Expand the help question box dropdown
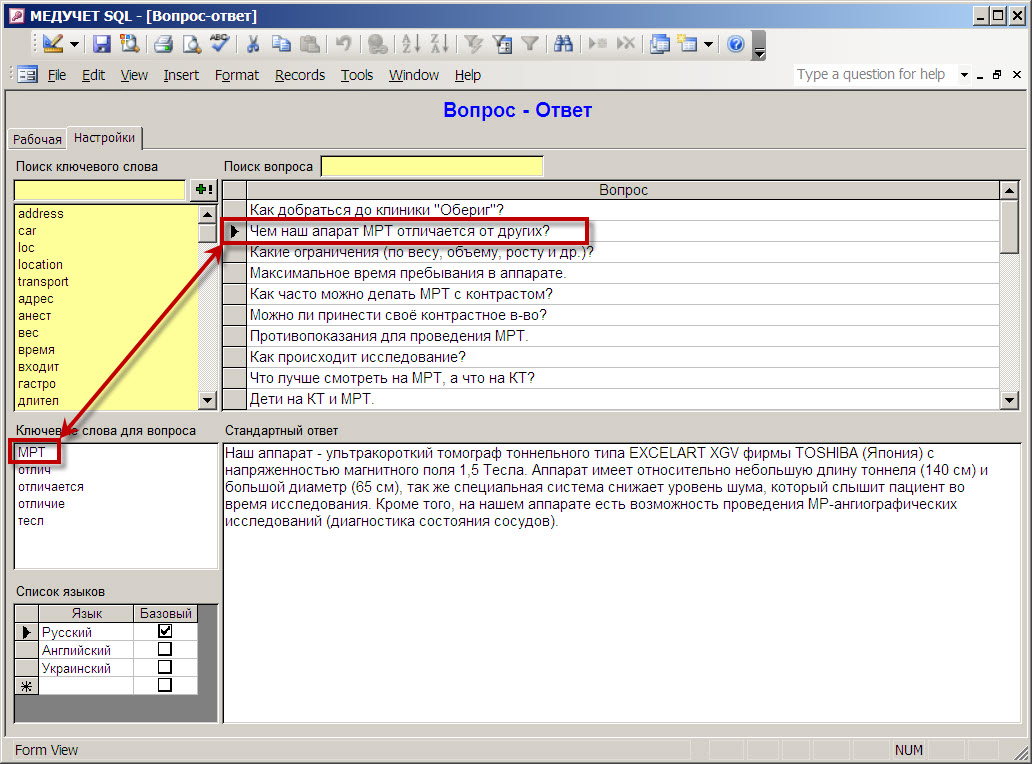 pyautogui.click(x=965, y=75)
